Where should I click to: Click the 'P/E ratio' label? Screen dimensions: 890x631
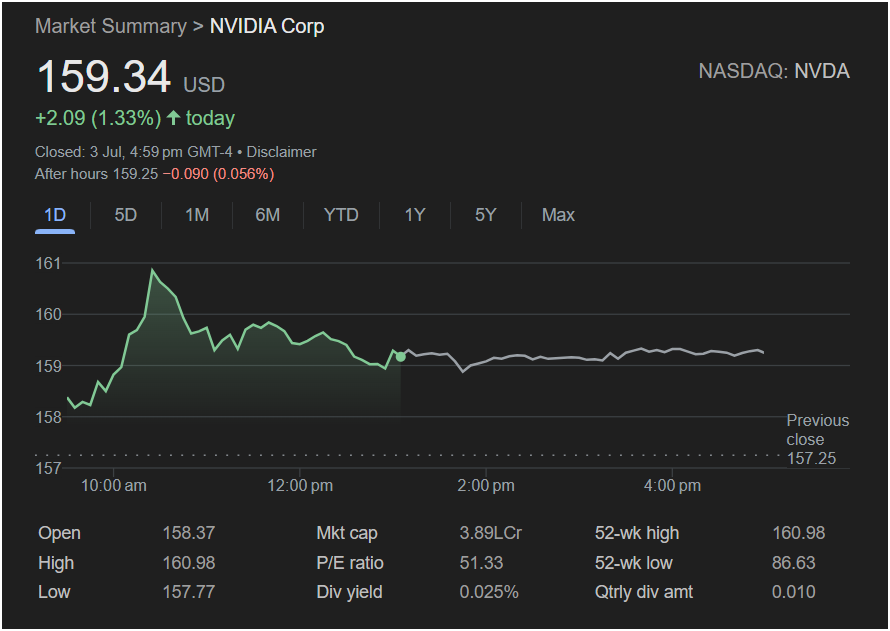350,563
